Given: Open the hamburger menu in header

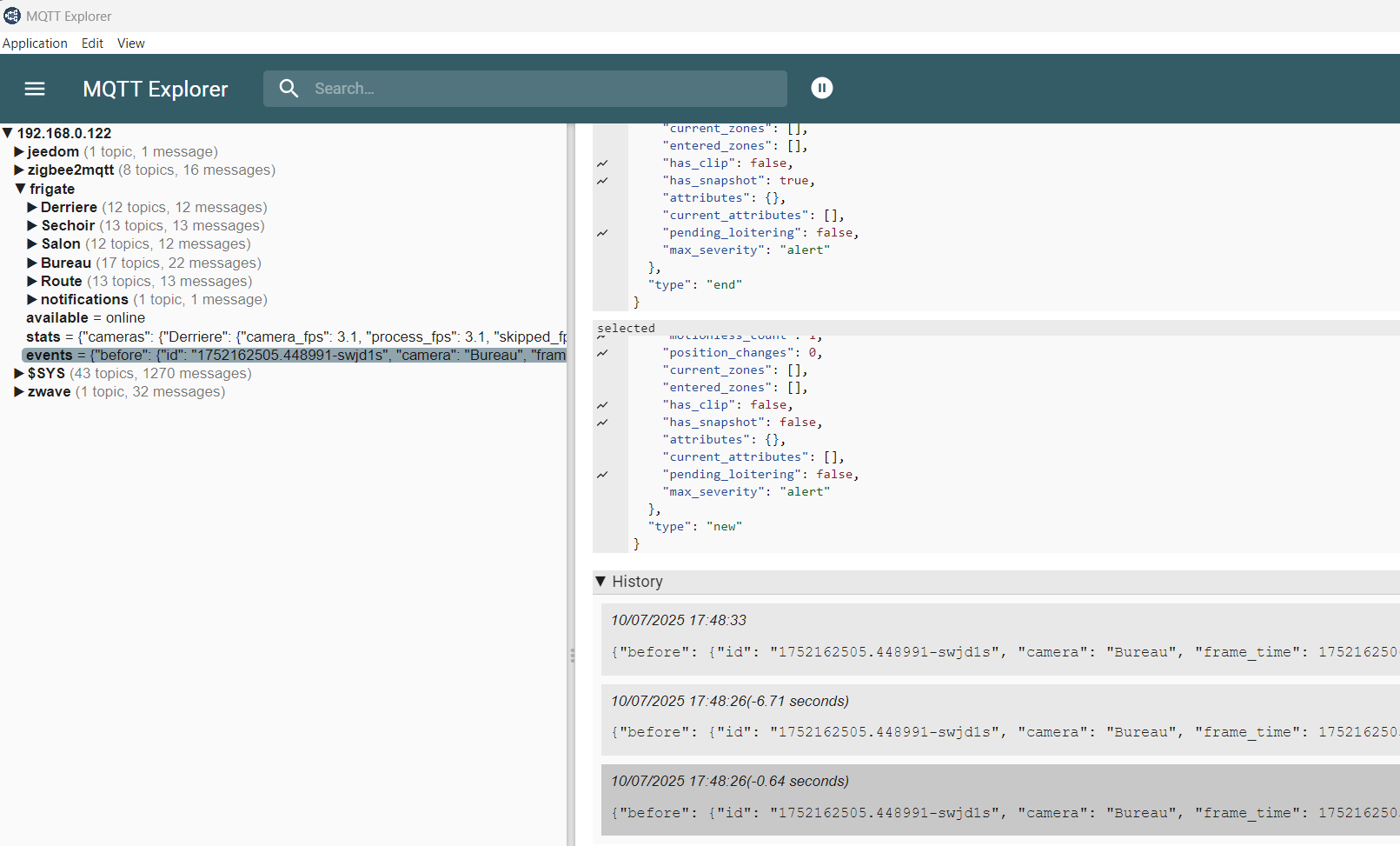Looking at the screenshot, I should pyautogui.click(x=35, y=89).
